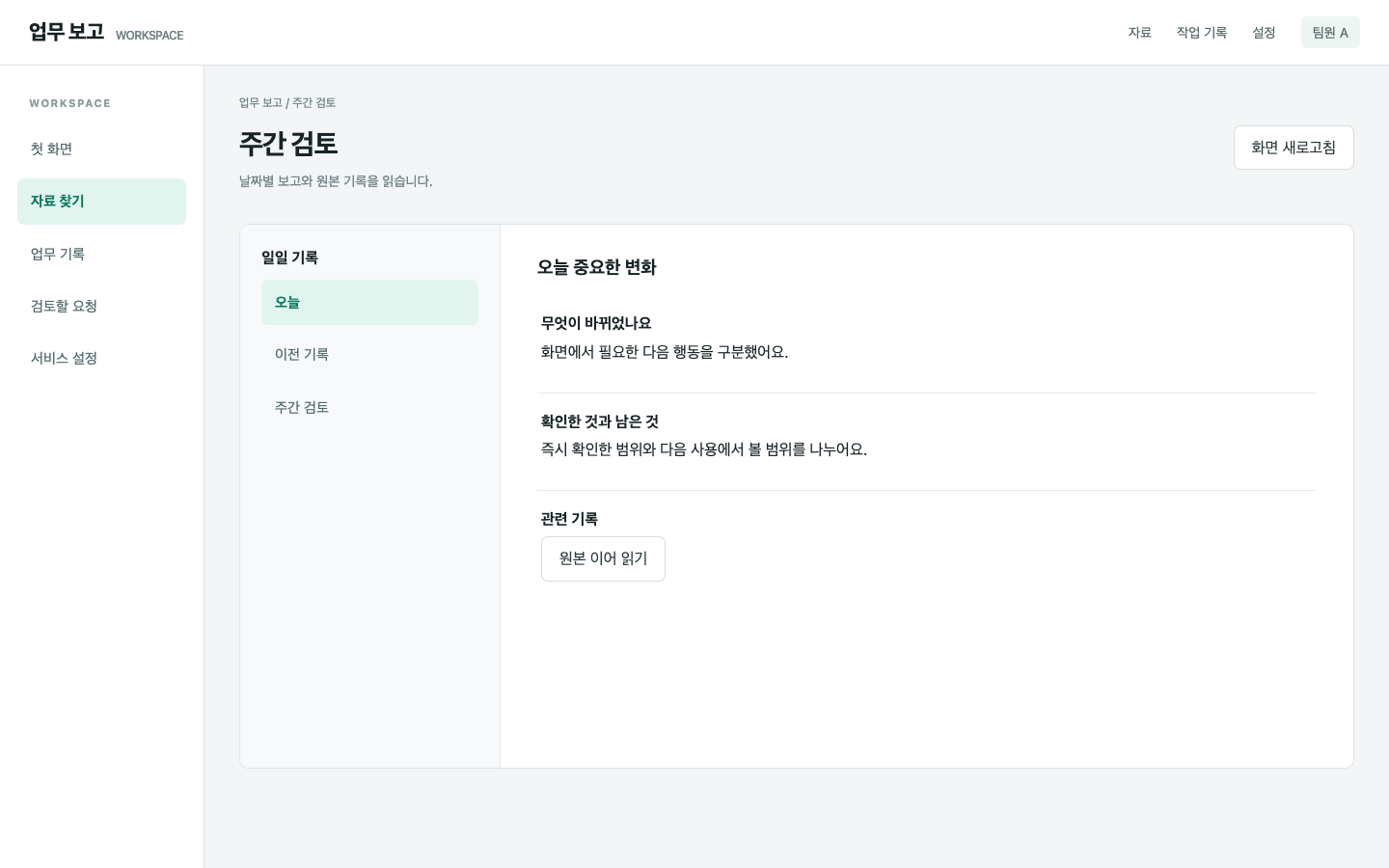Open 설정 in the top navigation
This screenshot has height=868, width=1389.
(1264, 33)
